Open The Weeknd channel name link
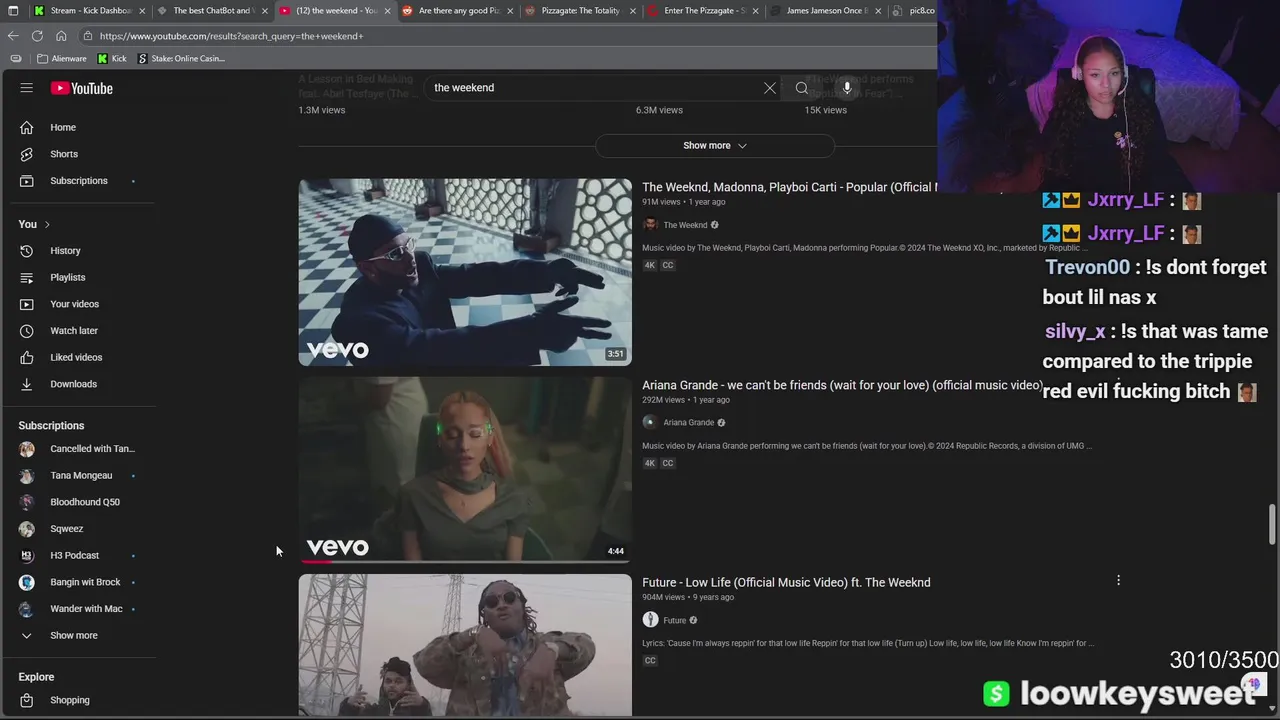This screenshot has height=720, width=1280. coord(685,225)
